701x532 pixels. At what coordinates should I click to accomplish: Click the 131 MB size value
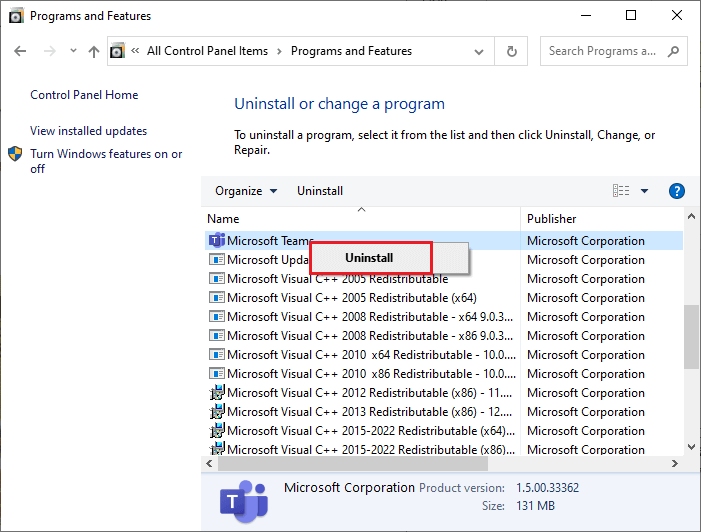(x=535, y=506)
